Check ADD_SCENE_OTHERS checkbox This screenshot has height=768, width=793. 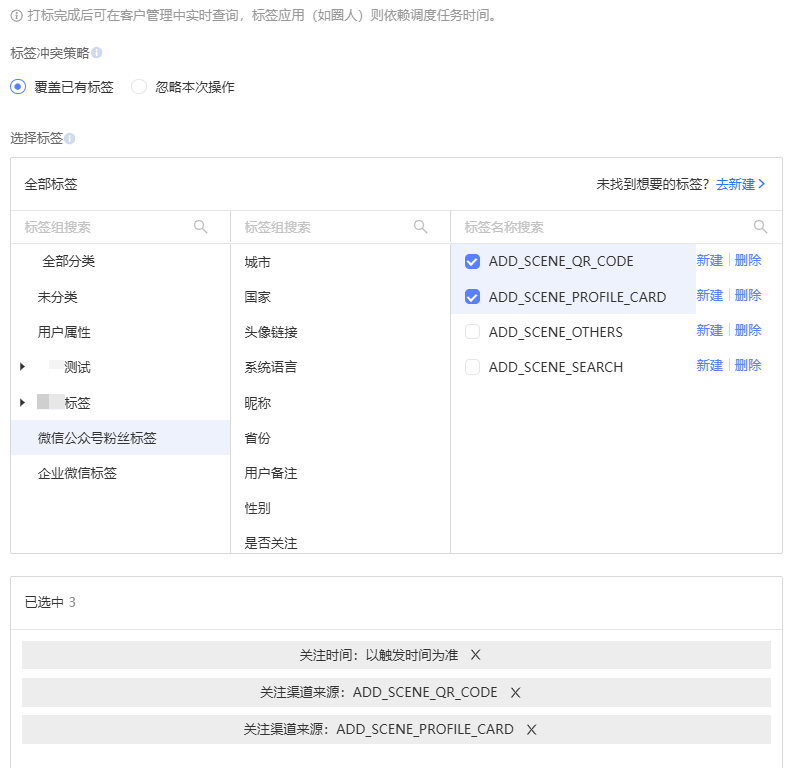click(x=472, y=332)
